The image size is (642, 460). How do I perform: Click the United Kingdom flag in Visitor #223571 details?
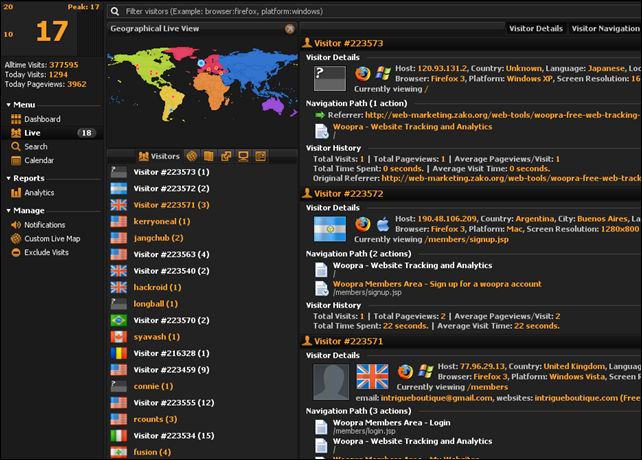pyautogui.click(x=372, y=376)
